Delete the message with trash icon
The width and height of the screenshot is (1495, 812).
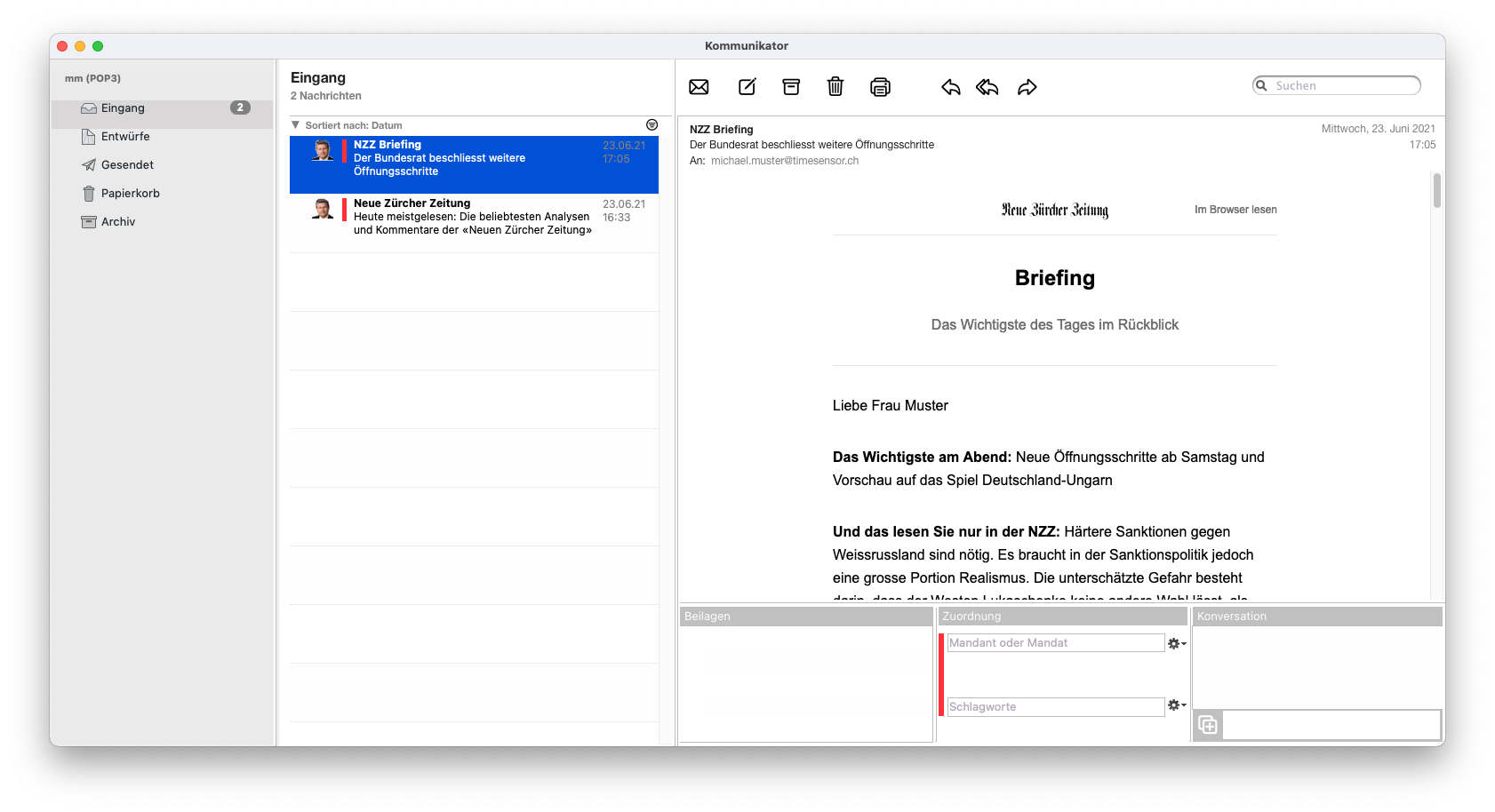(x=835, y=86)
